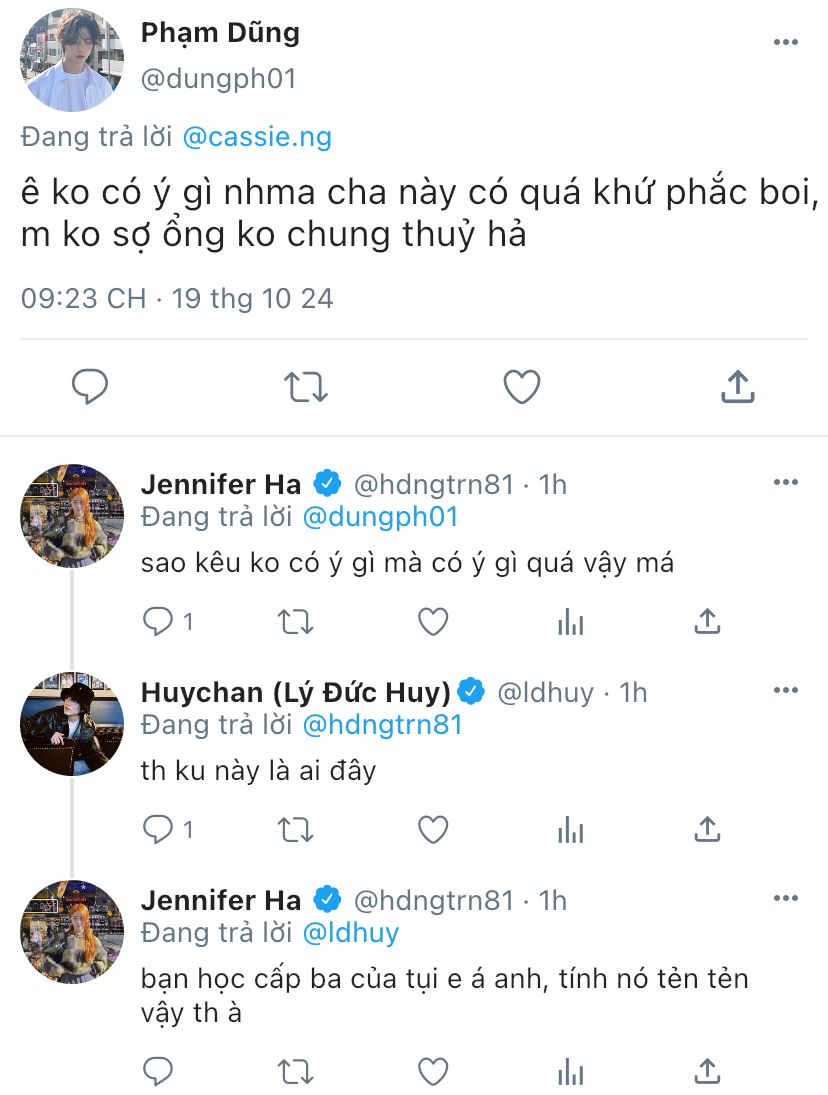Like Huychan's reply

point(433,829)
